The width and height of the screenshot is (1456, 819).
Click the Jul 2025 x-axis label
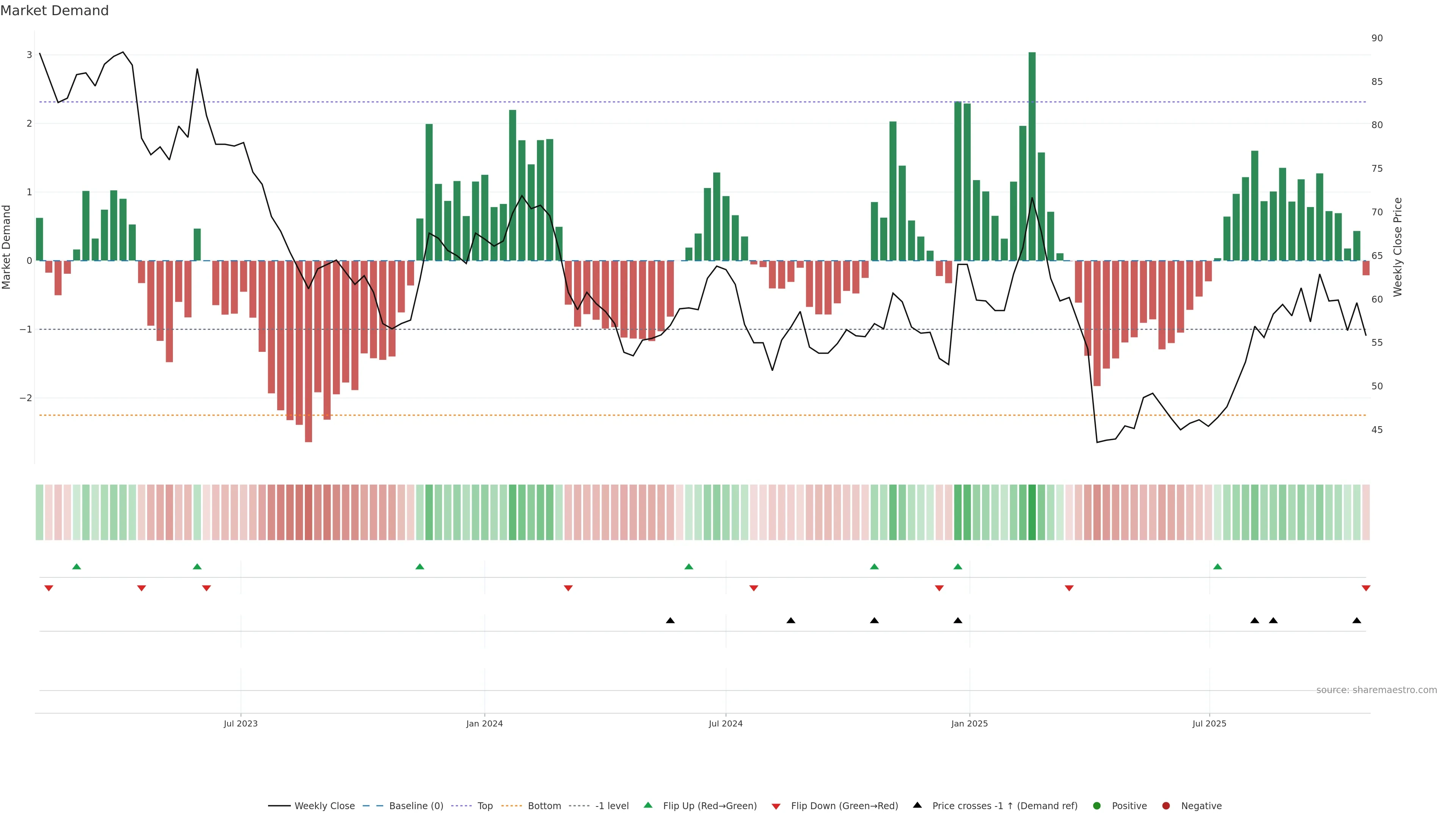coord(1209,723)
